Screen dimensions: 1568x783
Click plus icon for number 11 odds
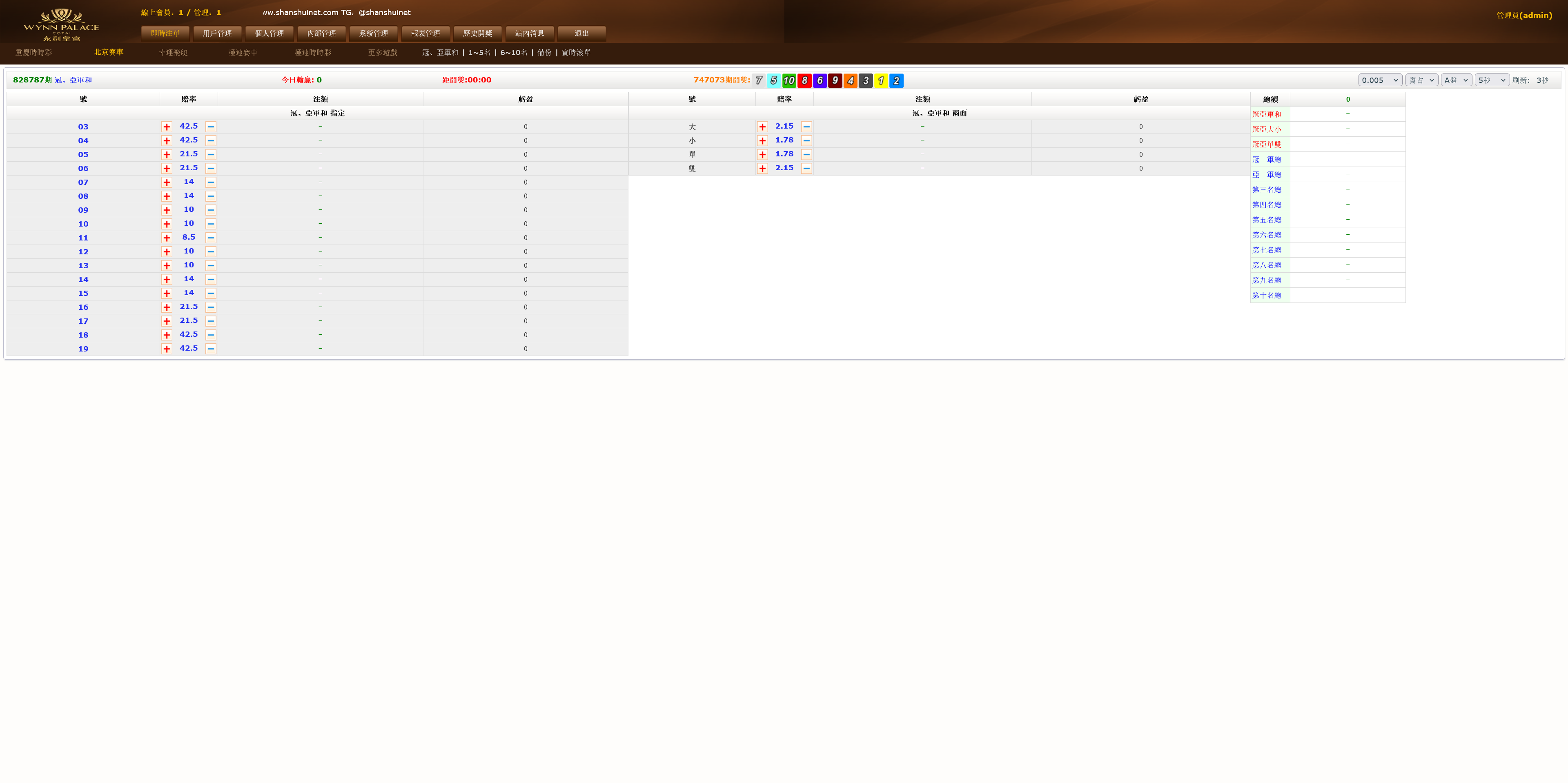(167, 238)
